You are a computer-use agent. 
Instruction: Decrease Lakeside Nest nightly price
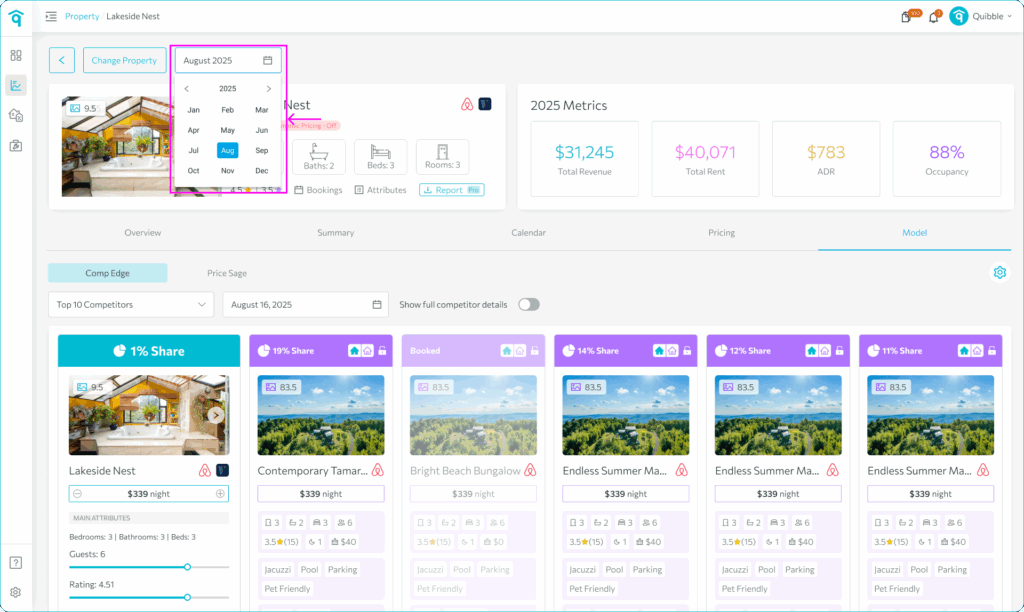point(78,494)
